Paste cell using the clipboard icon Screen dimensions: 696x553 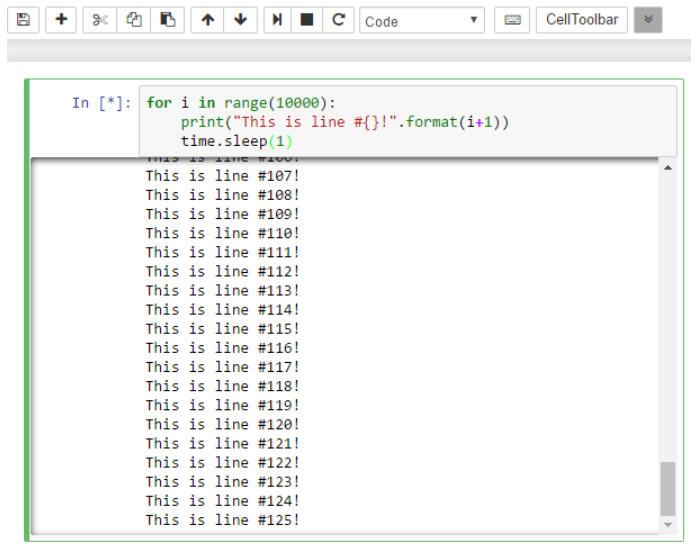[x=168, y=20]
